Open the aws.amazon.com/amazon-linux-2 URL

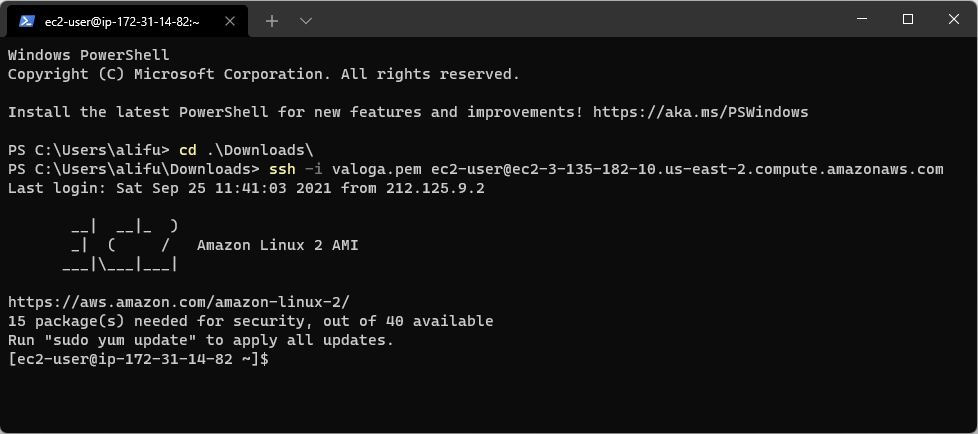tap(178, 301)
